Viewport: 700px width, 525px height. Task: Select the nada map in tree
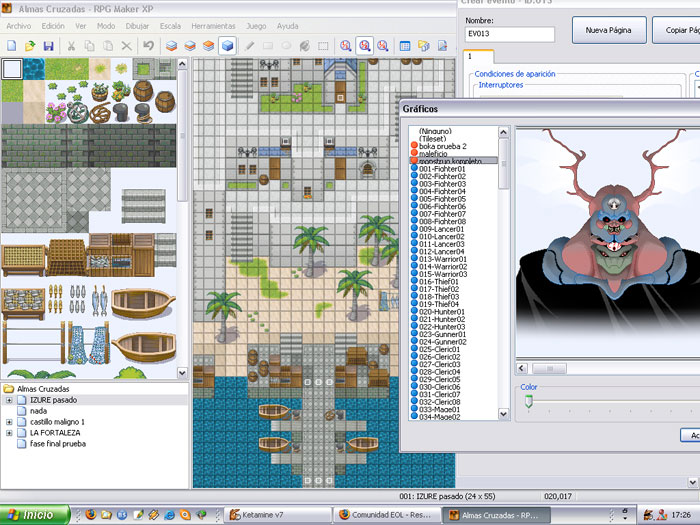[38, 411]
